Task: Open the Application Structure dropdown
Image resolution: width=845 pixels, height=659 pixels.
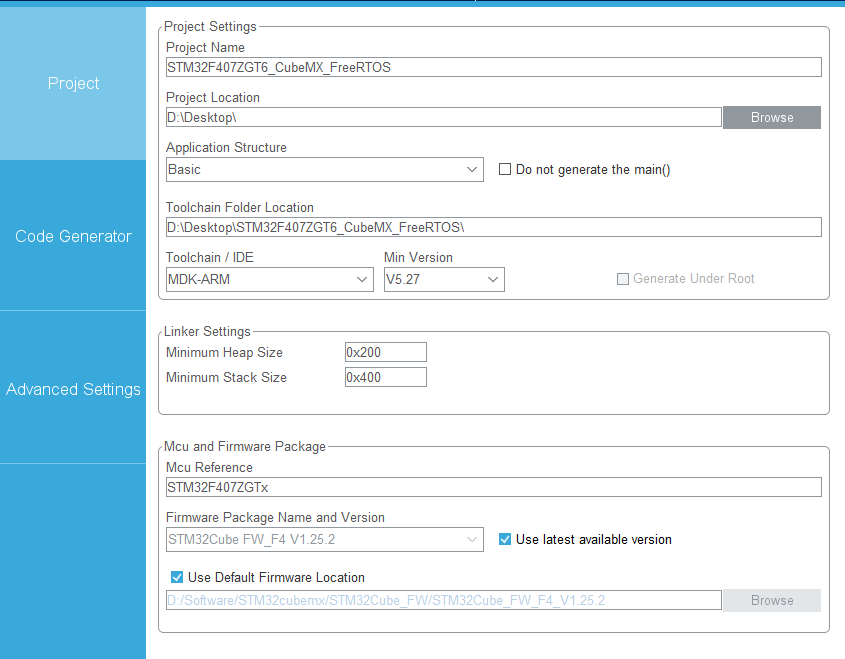Action: pyautogui.click(x=324, y=170)
